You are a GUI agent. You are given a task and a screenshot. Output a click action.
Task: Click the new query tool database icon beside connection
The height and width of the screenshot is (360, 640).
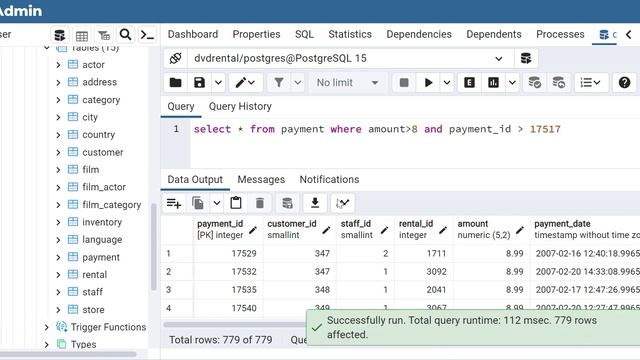coord(526,58)
